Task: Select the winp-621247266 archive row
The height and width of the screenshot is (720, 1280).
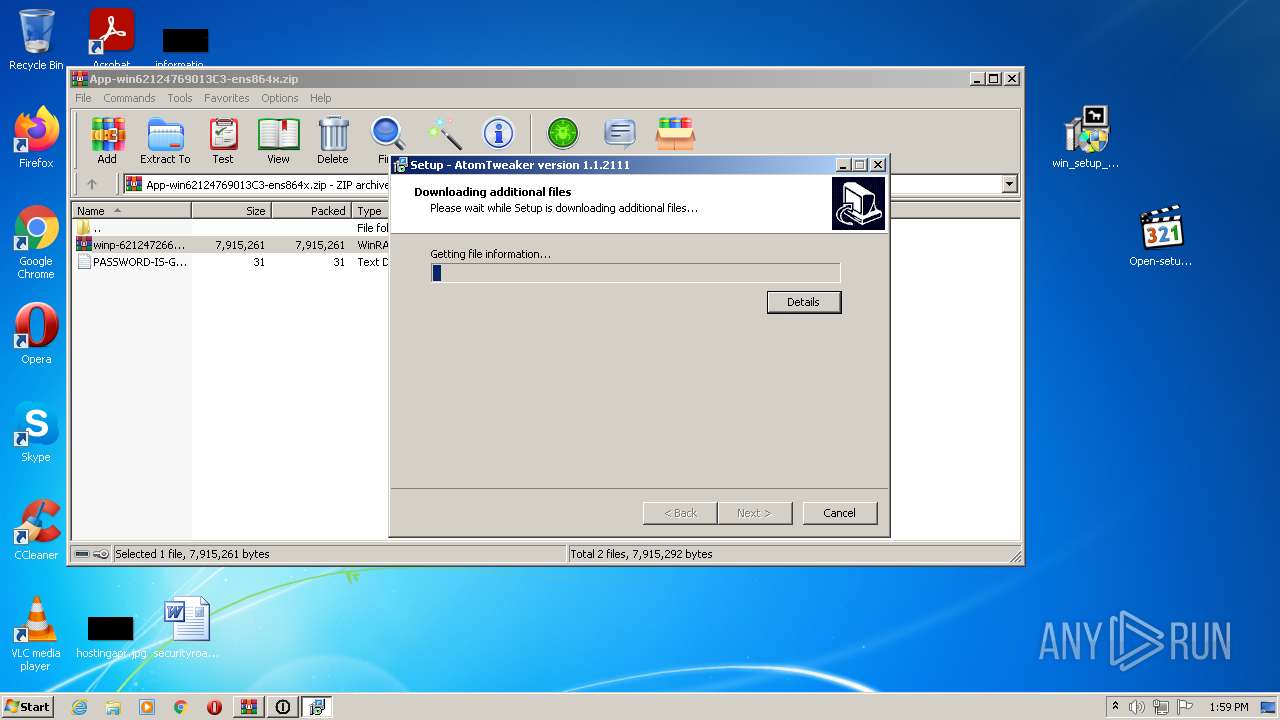Action: (x=232, y=245)
